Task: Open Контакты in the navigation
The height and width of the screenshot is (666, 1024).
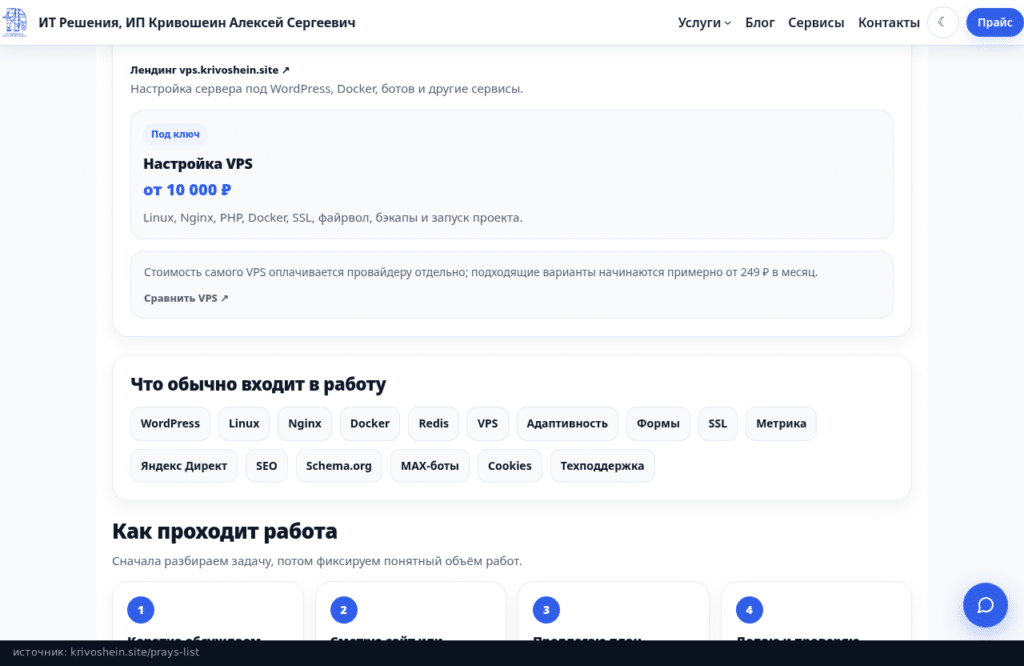Action: tap(888, 22)
